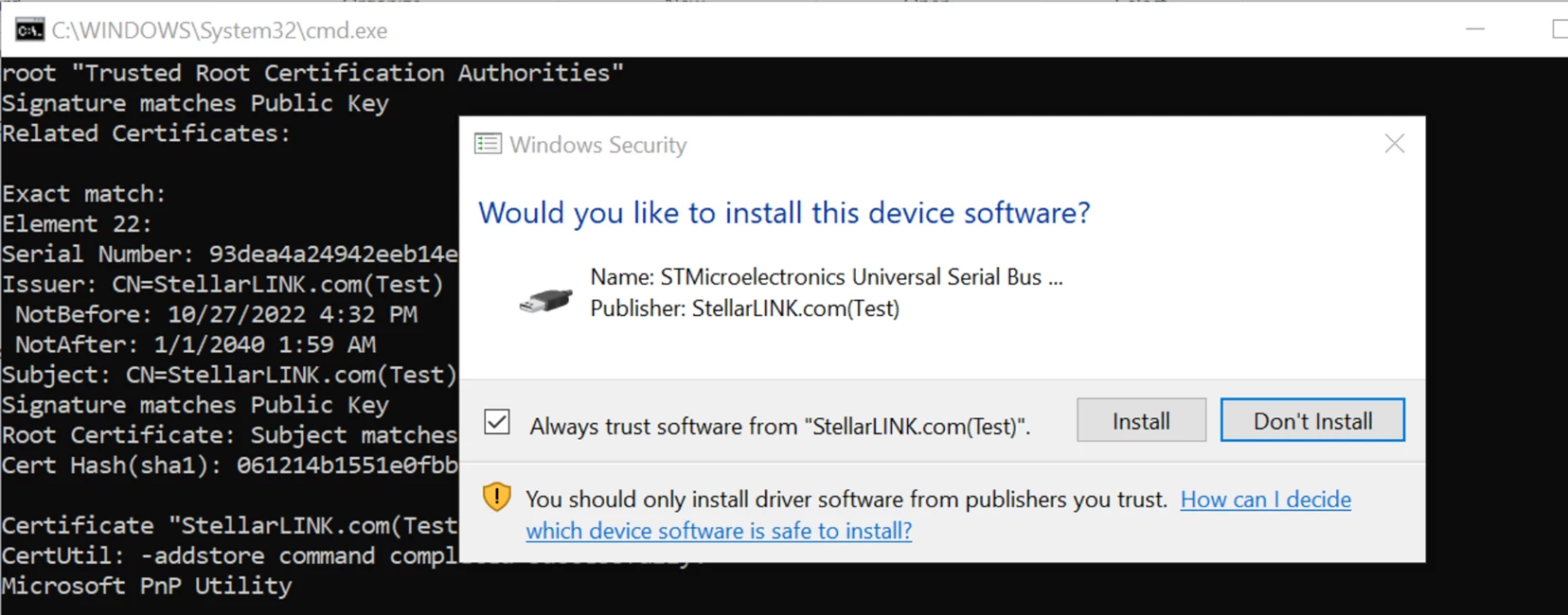
Task: Click the USB plug device icon
Action: point(546,301)
